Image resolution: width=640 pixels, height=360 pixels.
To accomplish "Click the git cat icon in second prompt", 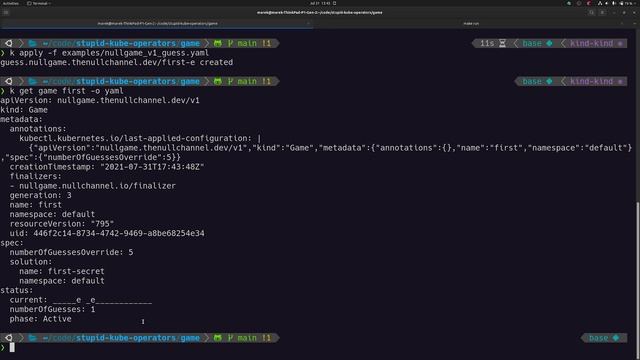I will (x=218, y=81).
